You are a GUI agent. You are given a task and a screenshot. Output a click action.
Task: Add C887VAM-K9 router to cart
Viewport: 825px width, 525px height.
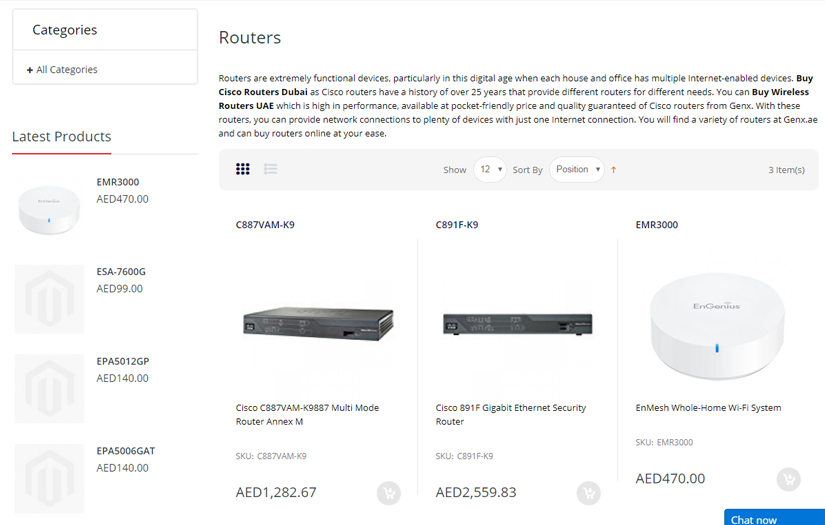click(389, 493)
